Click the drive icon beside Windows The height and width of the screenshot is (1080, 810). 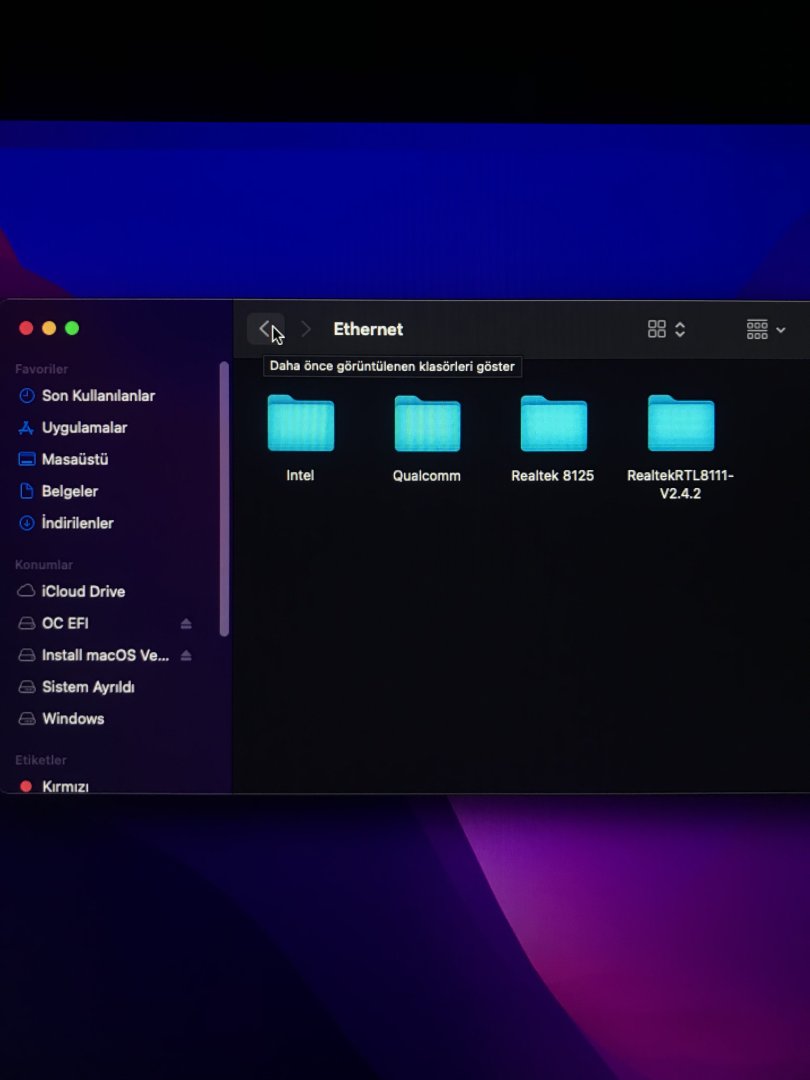pos(26,719)
